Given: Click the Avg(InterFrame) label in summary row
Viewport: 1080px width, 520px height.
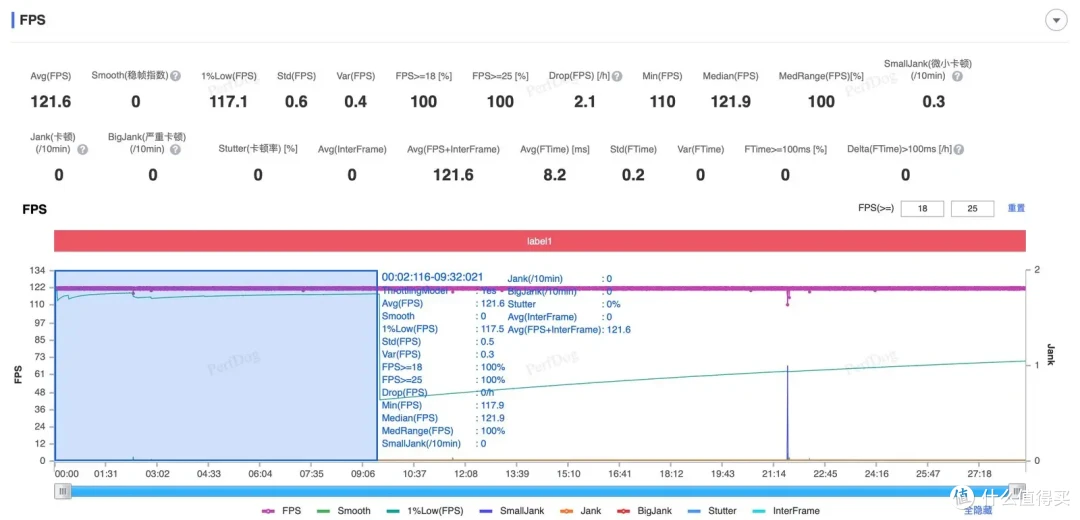Looking at the screenshot, I should (x=352, y=149).
